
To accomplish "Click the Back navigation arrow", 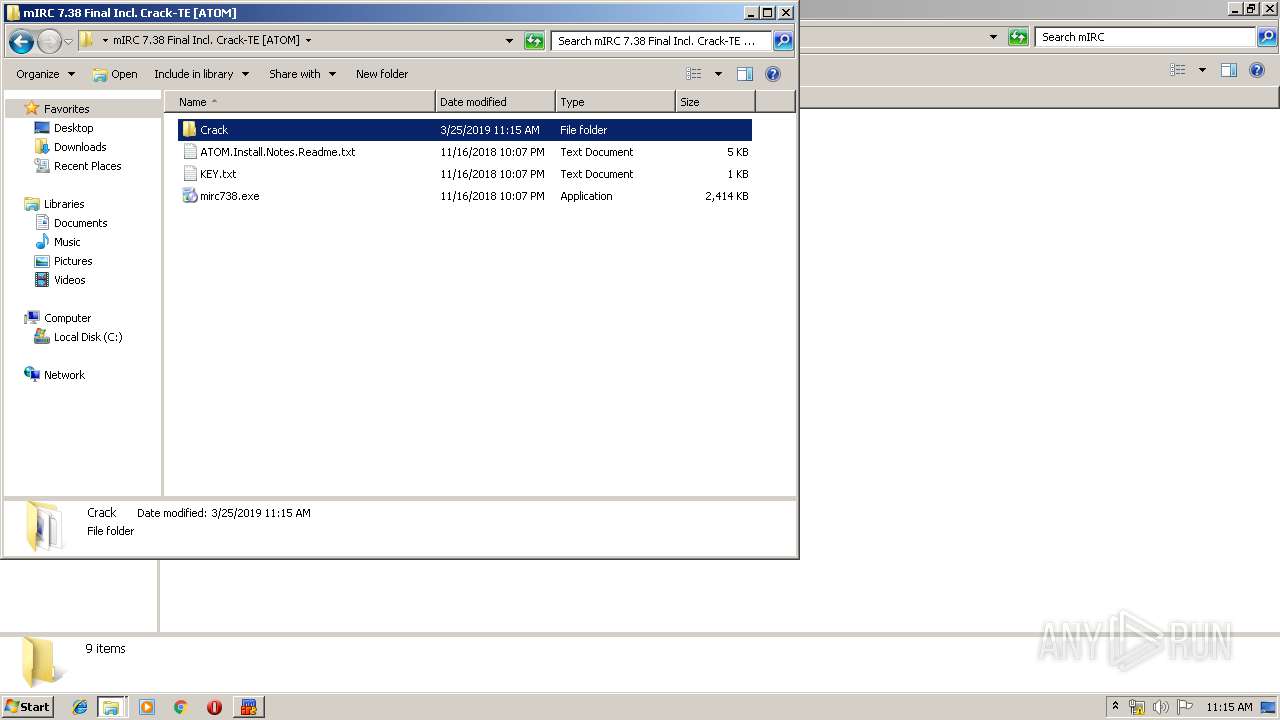I will pos(20,41).
